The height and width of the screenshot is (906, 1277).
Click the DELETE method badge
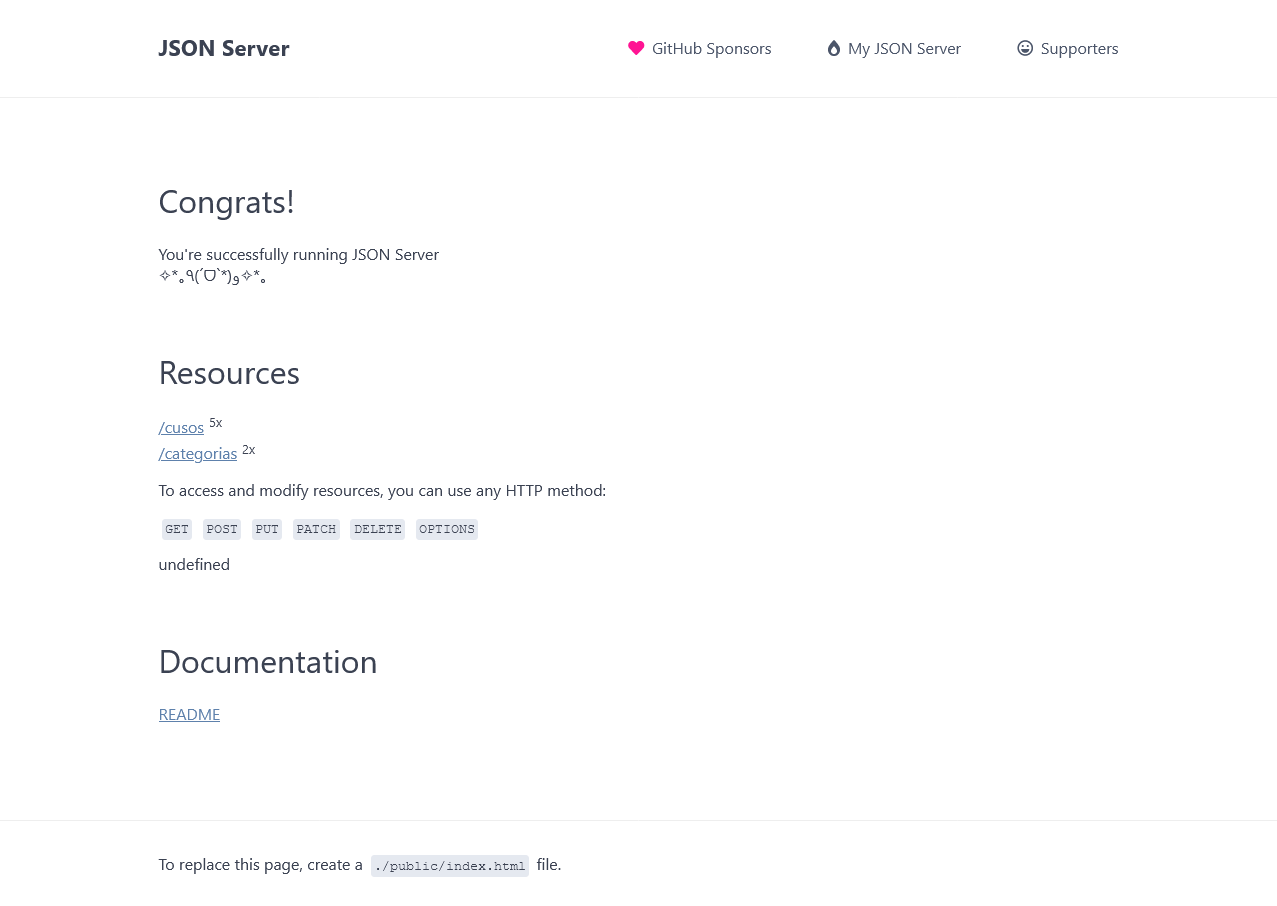tap(378, 529)
